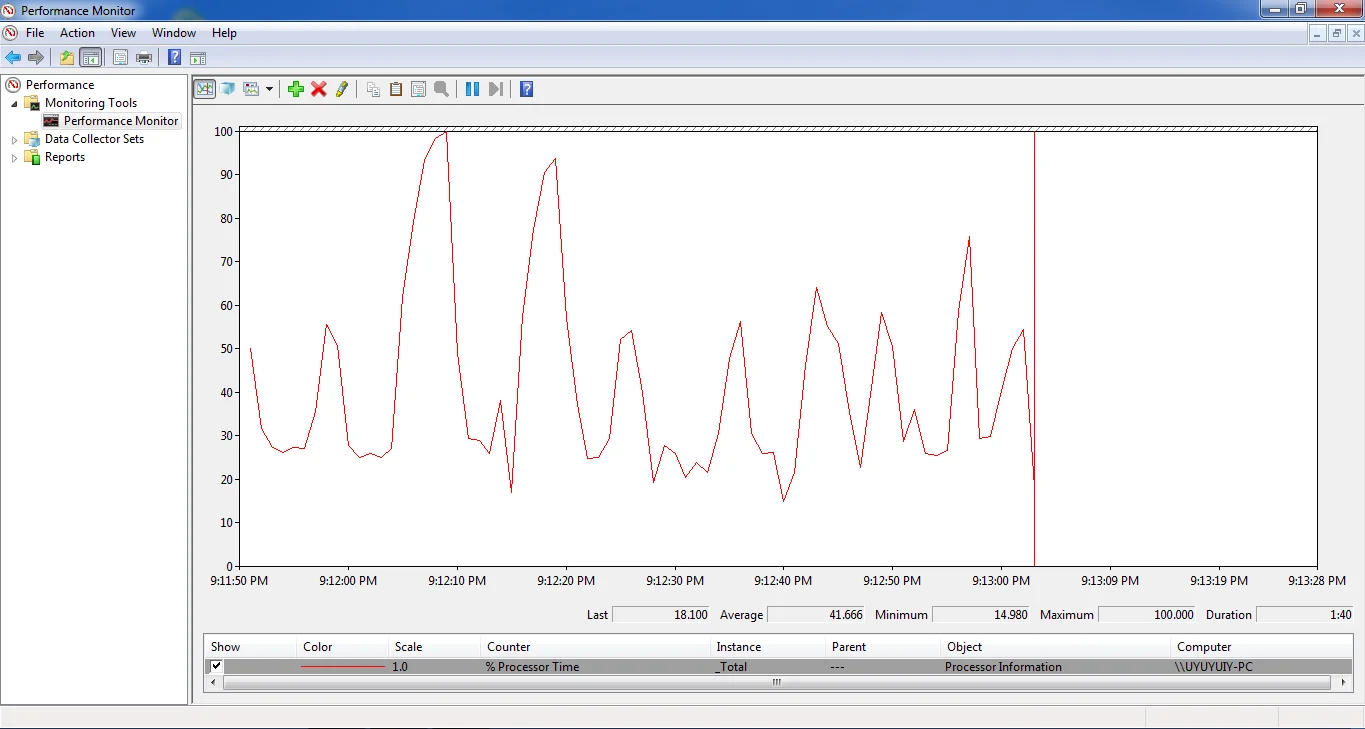
Task: Click the Change Graph Type icon
Action: coord(251,89)
